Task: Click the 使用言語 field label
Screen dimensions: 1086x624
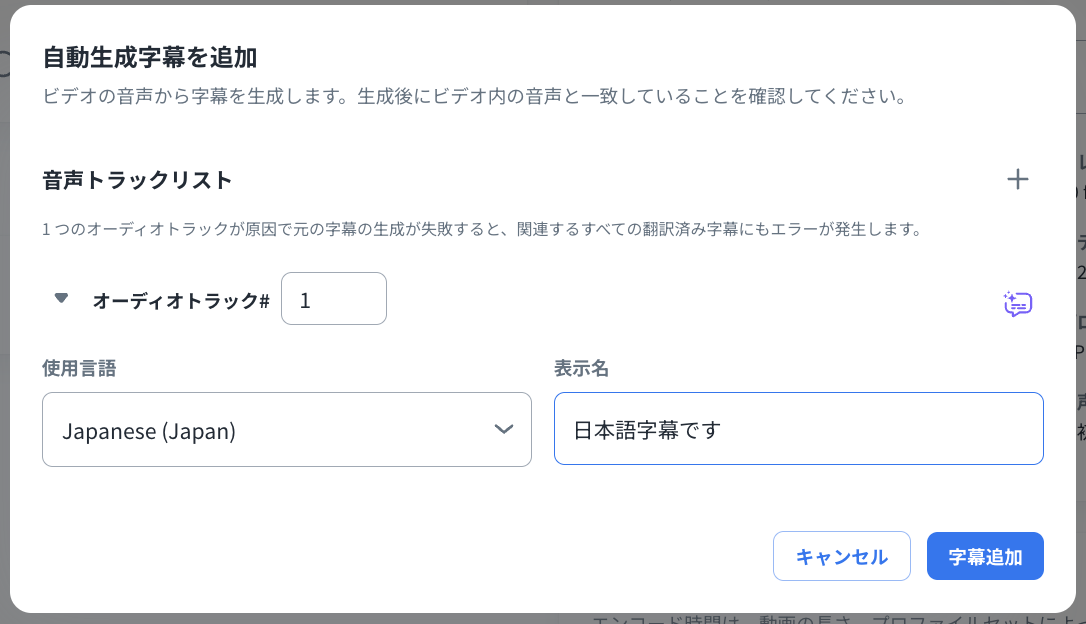Action: [x=79, y=369]
